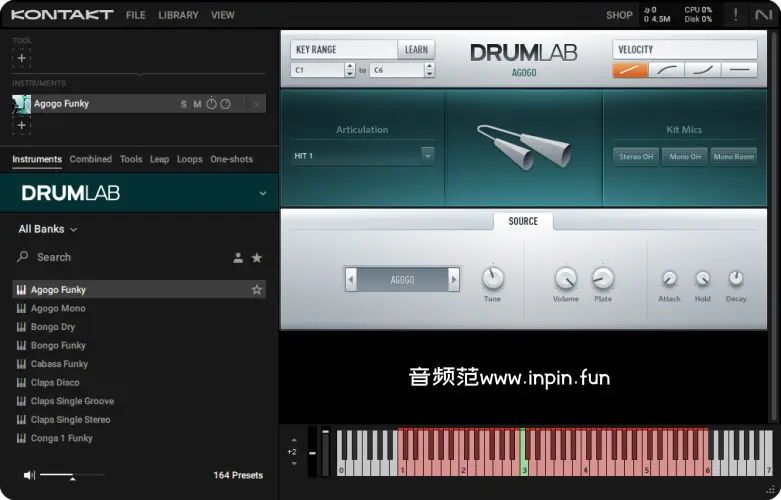Click the search magnifier icon
Viewport: 781px width, 500px height.
23,257
